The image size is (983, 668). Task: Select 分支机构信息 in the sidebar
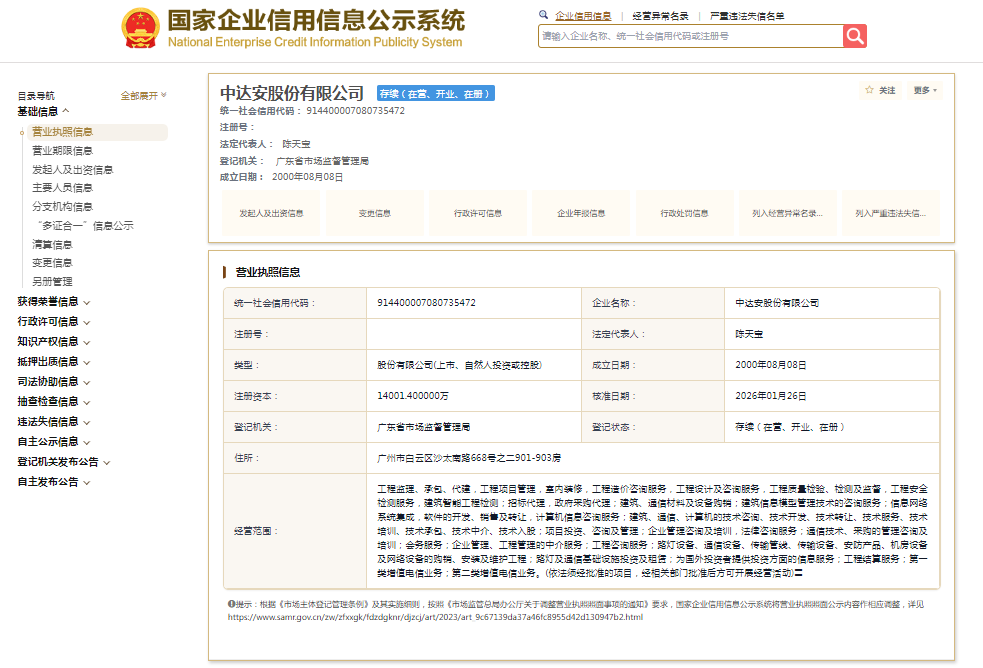pos(62,207)
